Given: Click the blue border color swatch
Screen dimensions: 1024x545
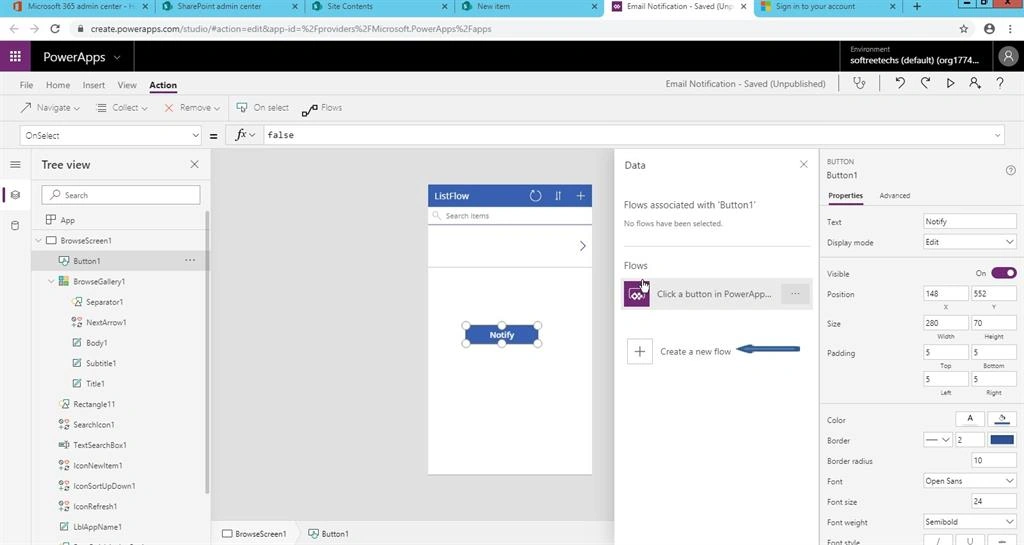Looking at the screenshot, I should 1002,440.
